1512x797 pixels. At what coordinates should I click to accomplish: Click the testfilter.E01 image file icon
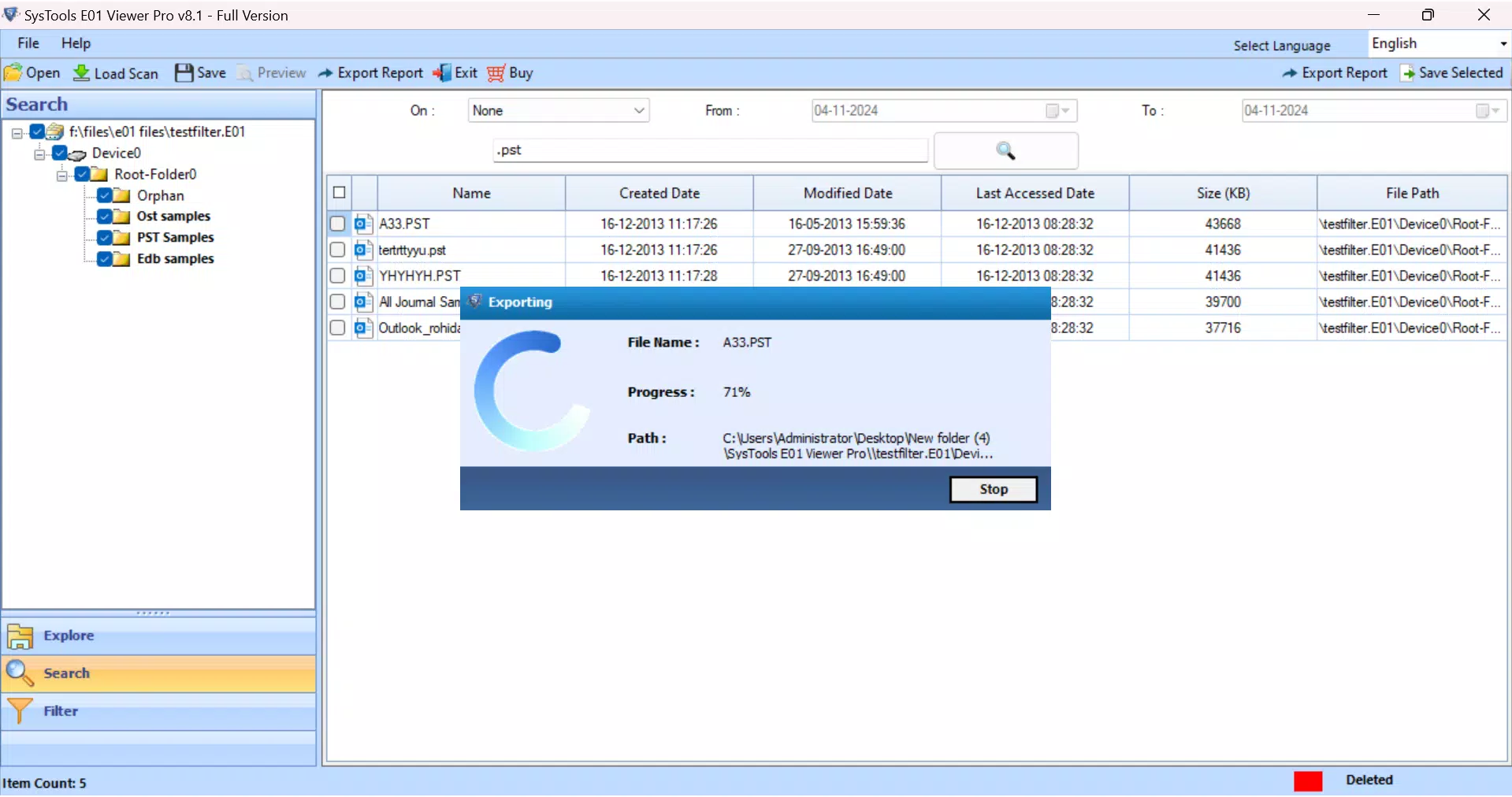[x=55, y=132]
